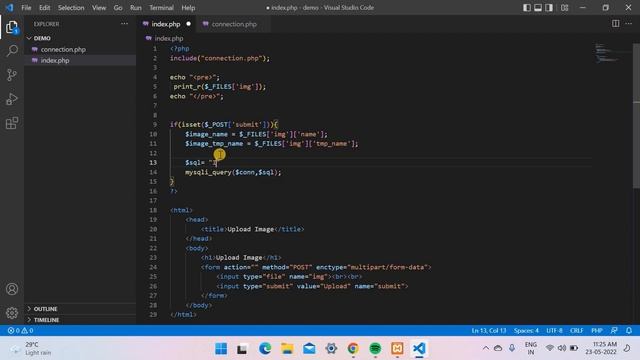Open notifications bell in status bar
This screenshot has width=640, height=360.
(x=629, y=330)
